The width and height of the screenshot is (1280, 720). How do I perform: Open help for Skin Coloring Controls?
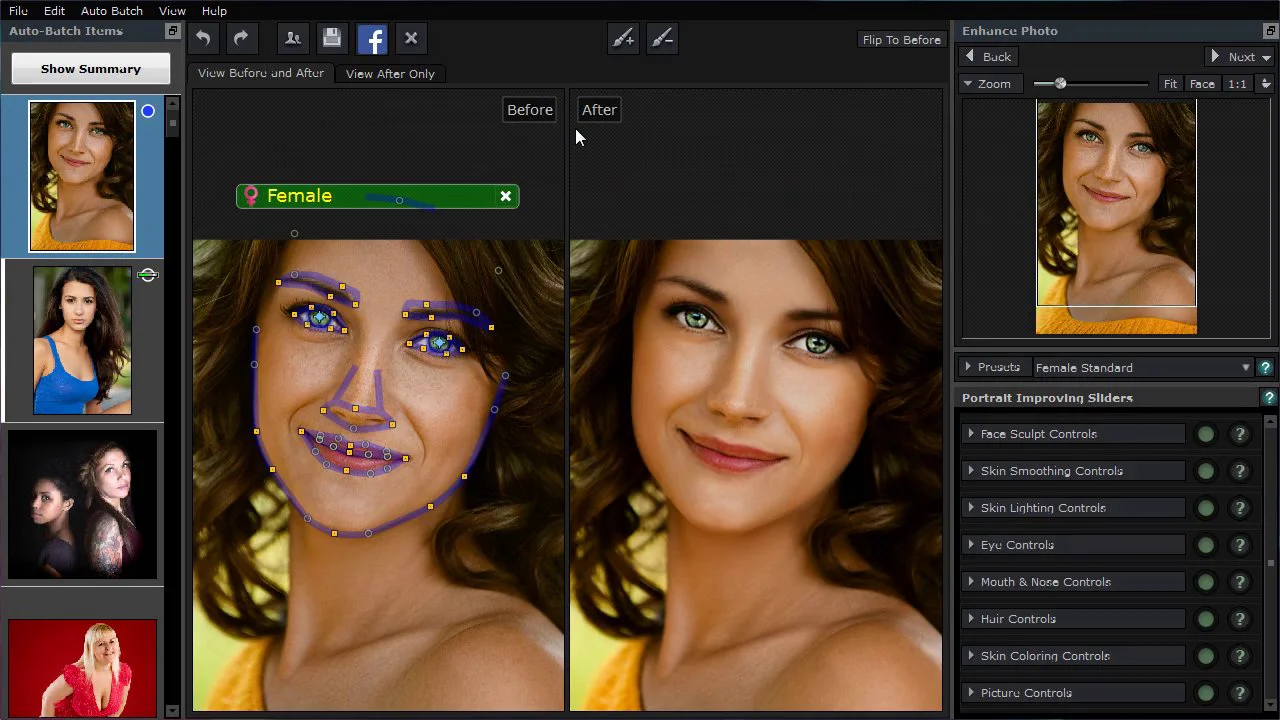coord(1240,656)
